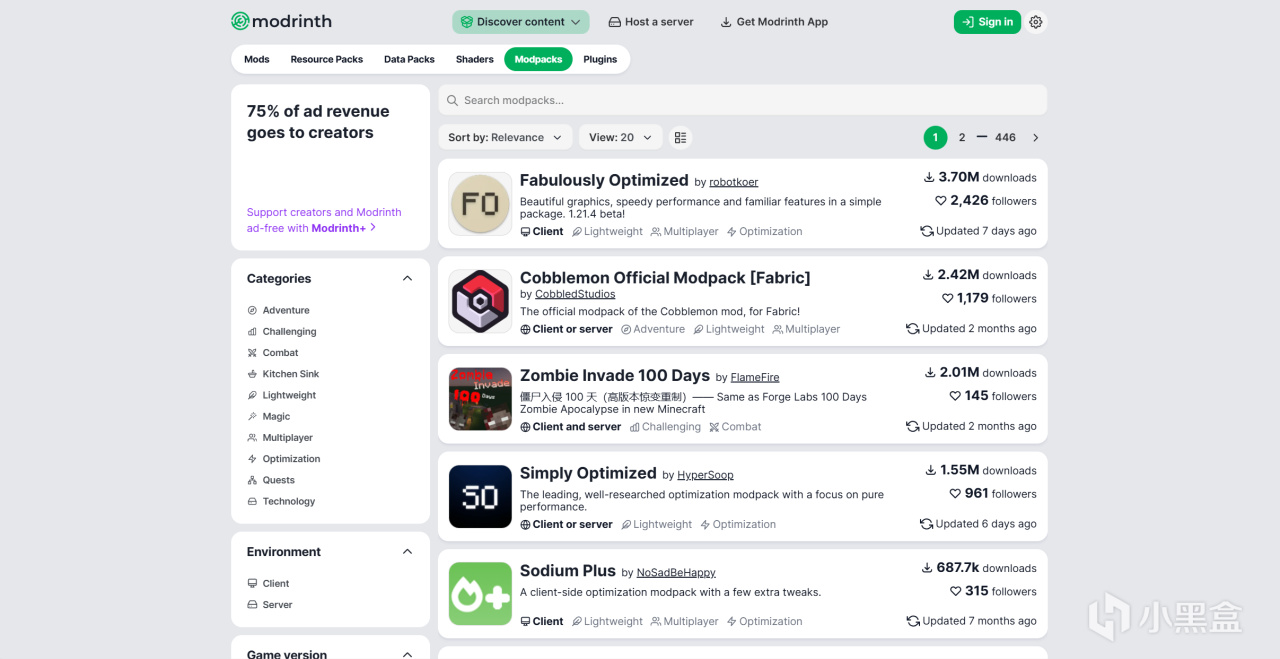Image resolution: width=1280 pixels, height=659 pixels.
Task: Click heart icon on Cobblemon followers
Action: [x=947, y=298]
